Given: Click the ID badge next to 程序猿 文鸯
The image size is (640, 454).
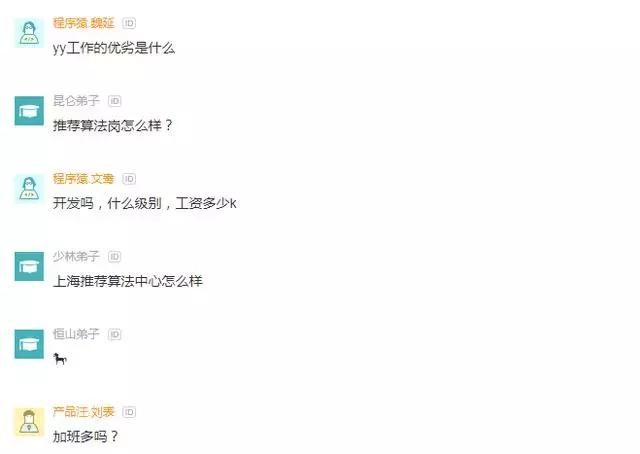Looking at the screenshot, I should pyautogui.click(x=129, y=179).
